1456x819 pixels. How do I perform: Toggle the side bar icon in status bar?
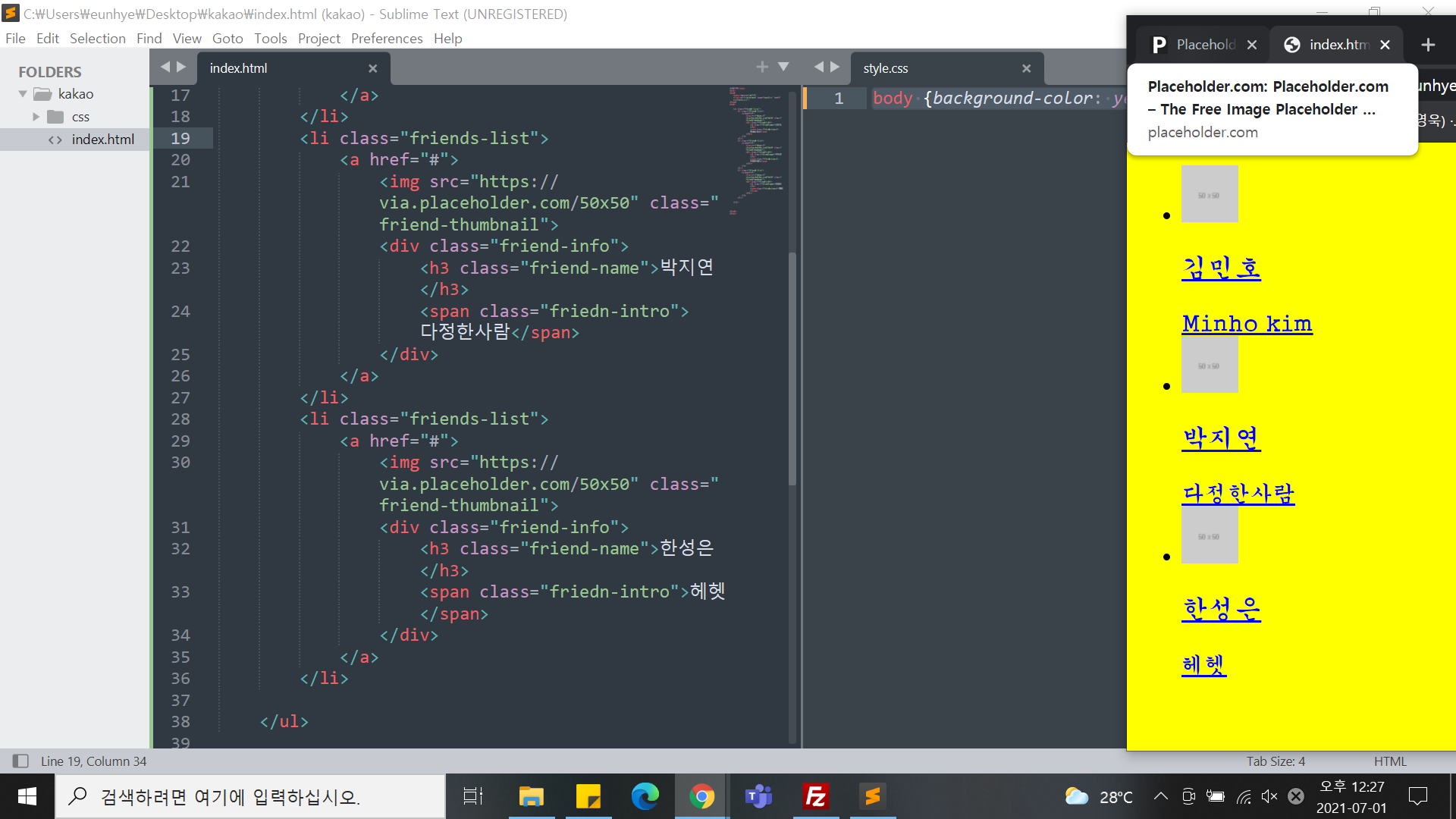tap(20, 761)
